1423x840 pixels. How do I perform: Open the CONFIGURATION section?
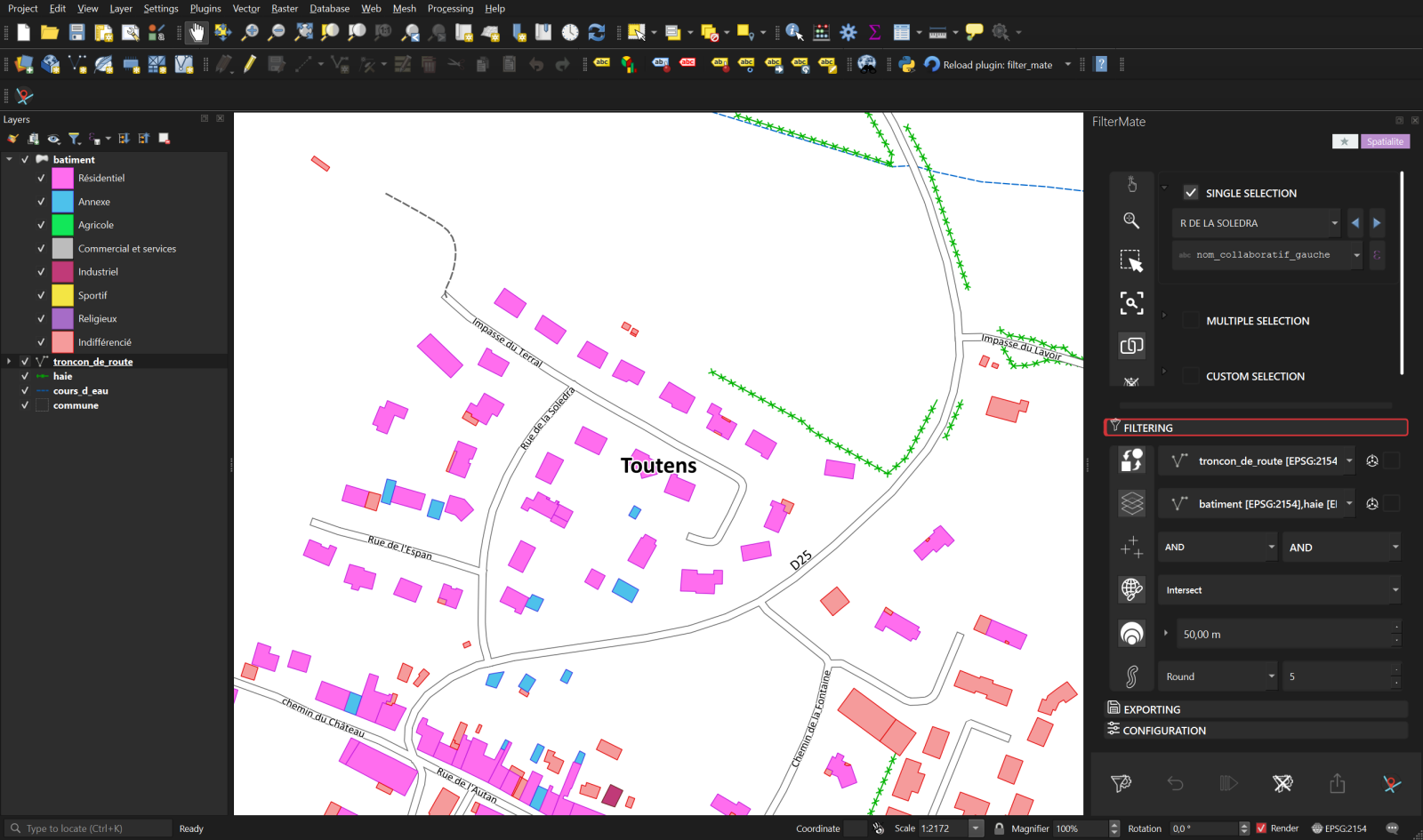tap(1256, 731)
